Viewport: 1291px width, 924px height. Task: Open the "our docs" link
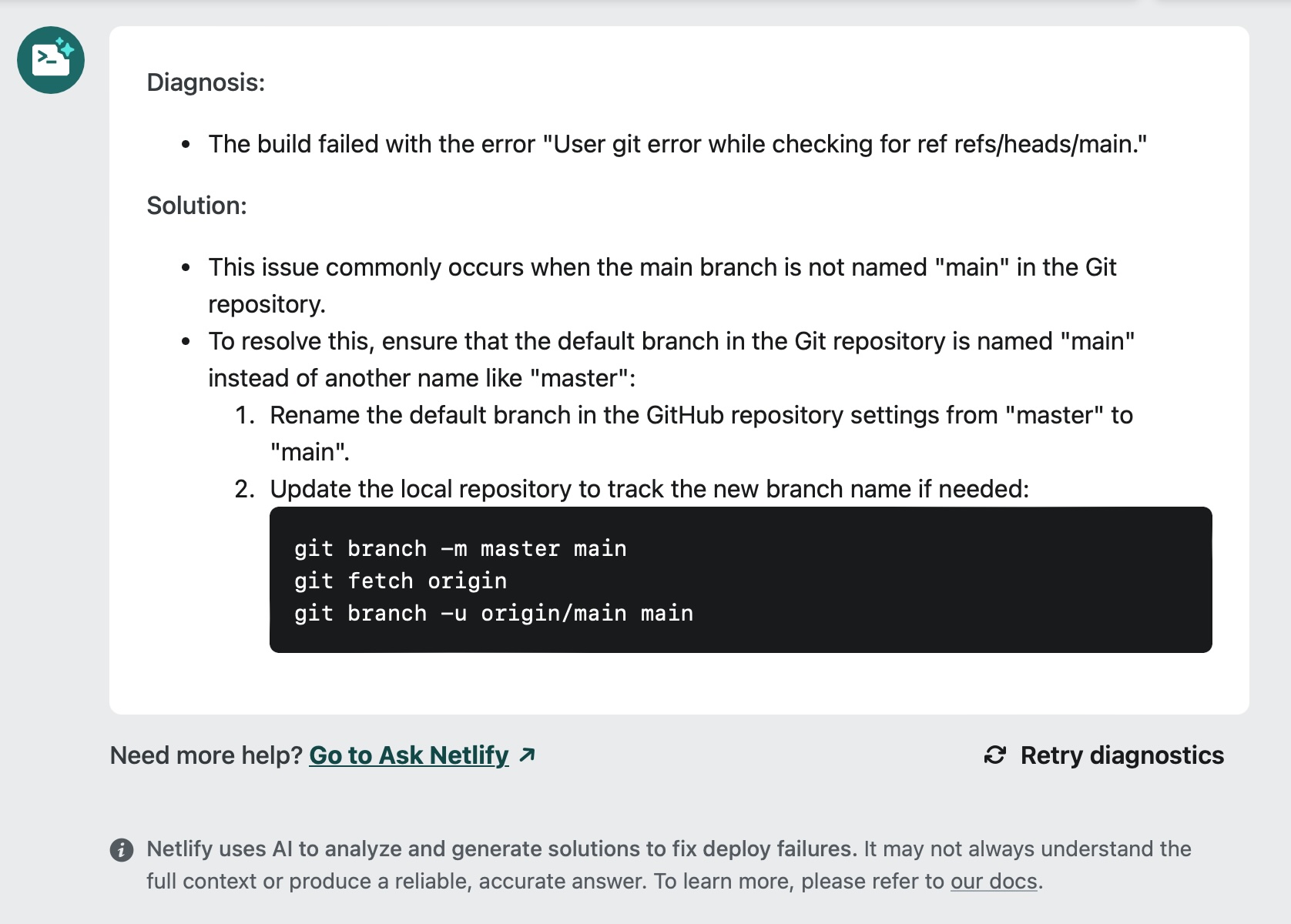tap(994, 880)
